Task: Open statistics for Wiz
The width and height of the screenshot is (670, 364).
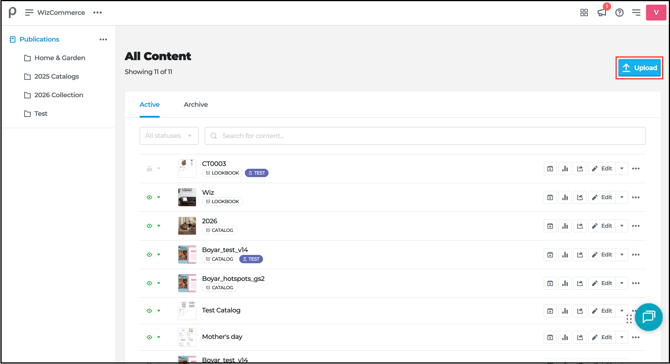Action: 565,197
